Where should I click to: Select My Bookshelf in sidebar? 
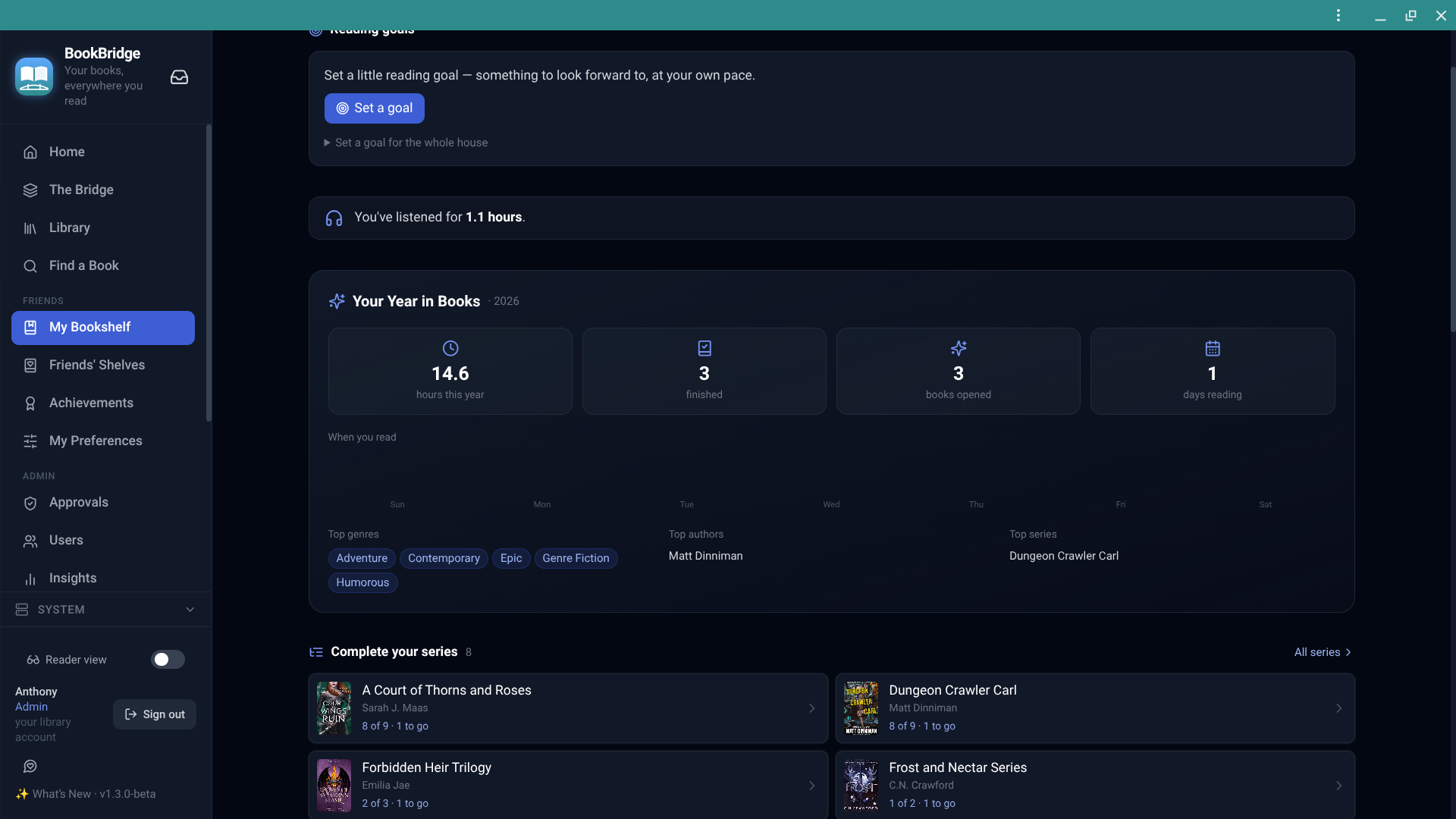point(103,328)
